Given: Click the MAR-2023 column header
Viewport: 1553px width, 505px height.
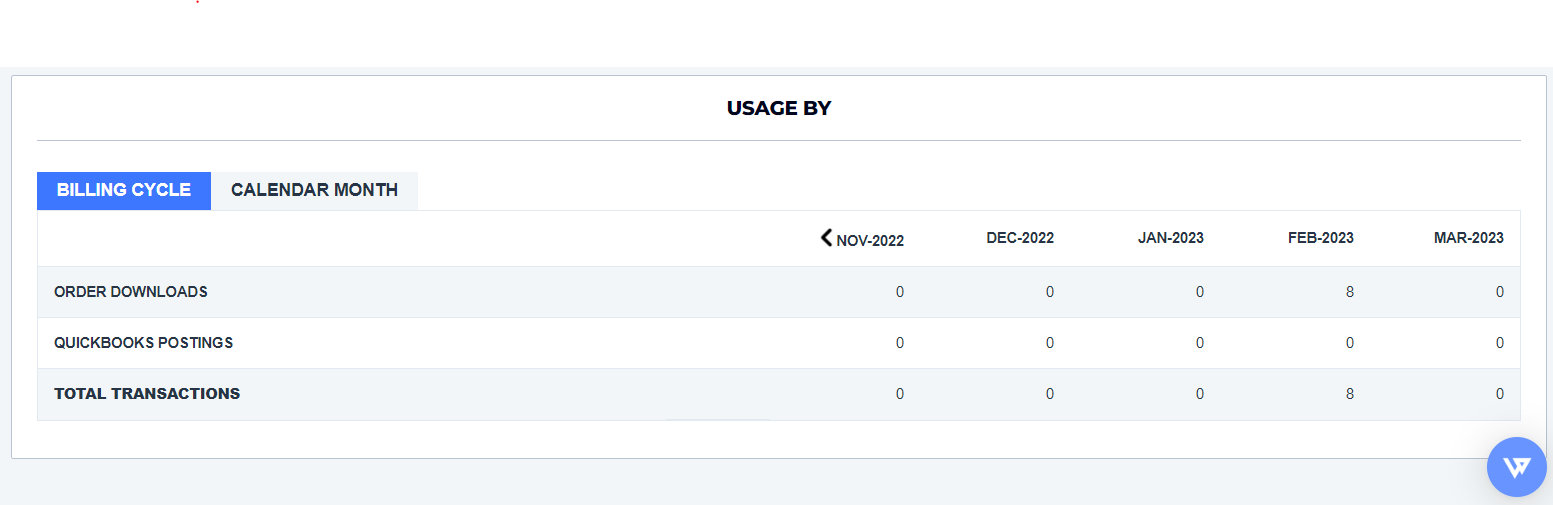Looking at the screenshot, I should coord(1469,238).
